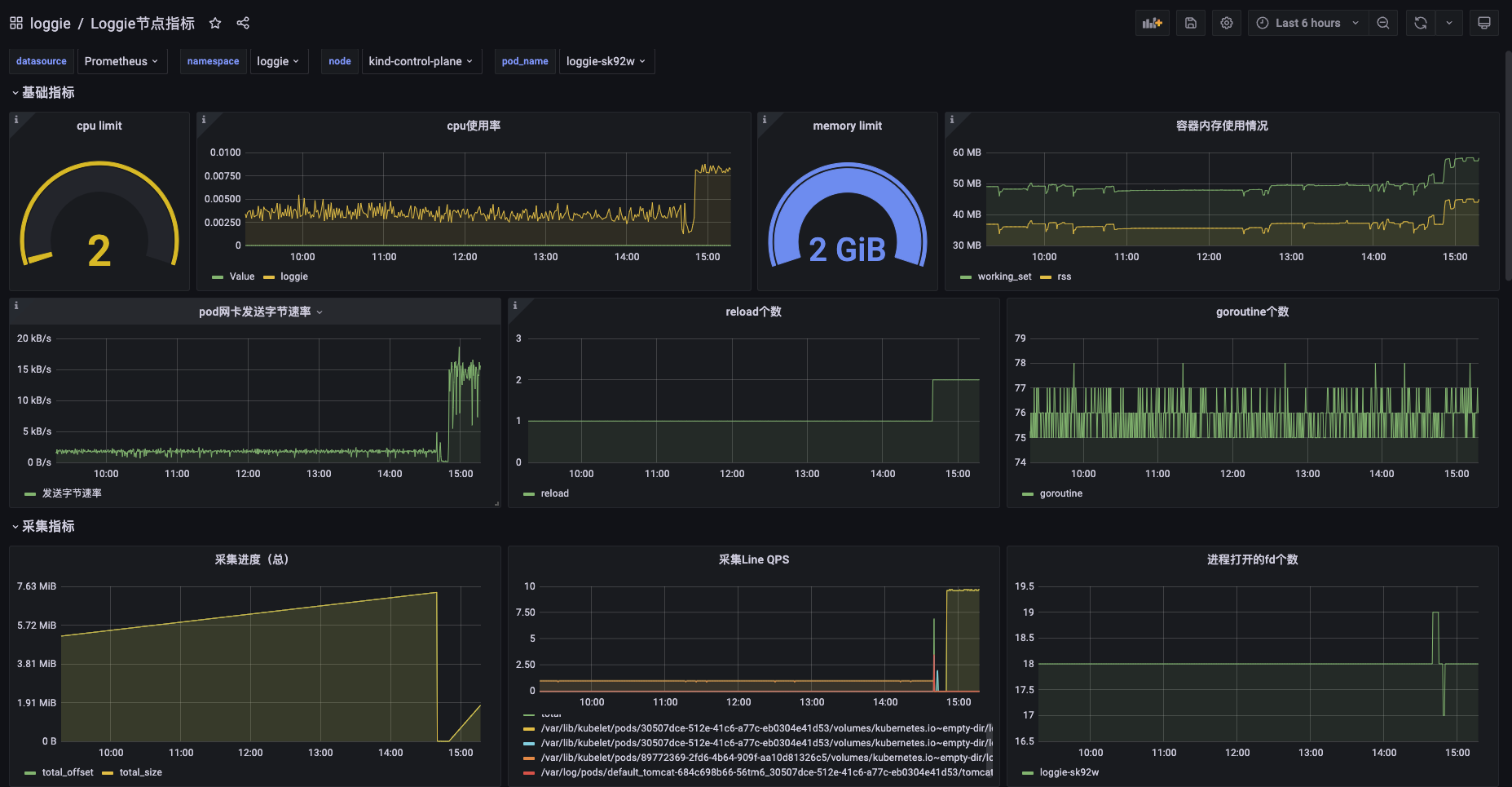Enable TV kiosk mode icon
Viewport: 1512px width, 787px height.
pyautogui.click(x=1484, y=22)
